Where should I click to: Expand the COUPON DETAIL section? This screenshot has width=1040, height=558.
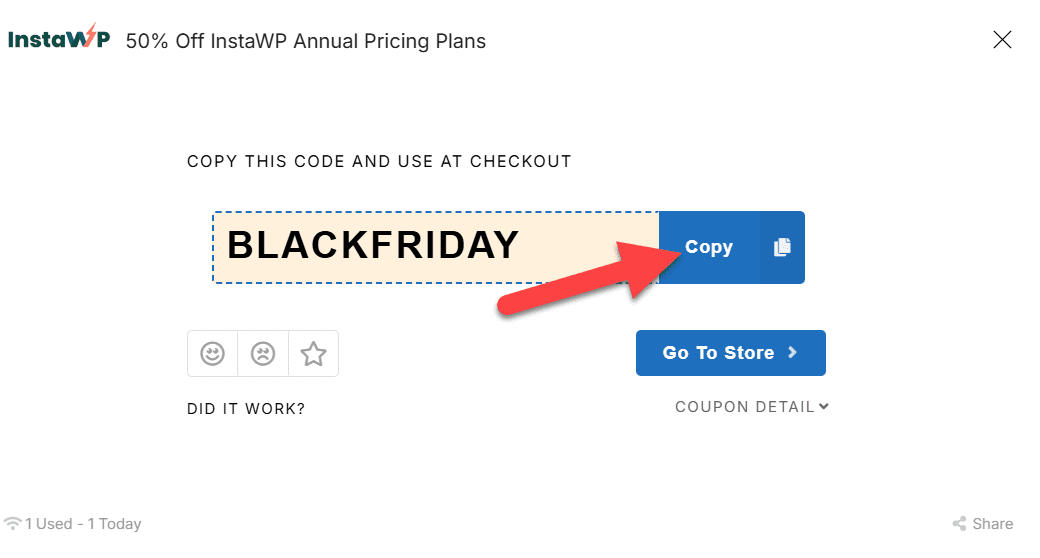click(751, 407)
